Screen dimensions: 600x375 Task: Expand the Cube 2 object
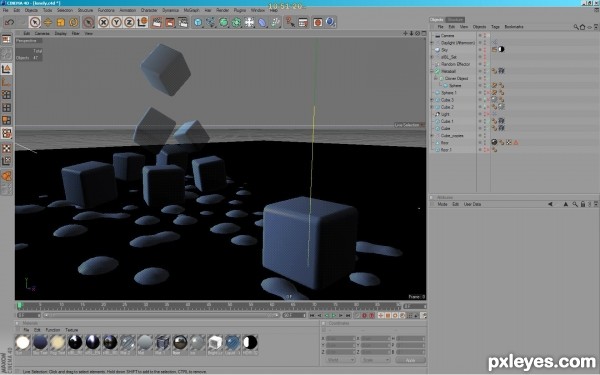coord(432,107)
